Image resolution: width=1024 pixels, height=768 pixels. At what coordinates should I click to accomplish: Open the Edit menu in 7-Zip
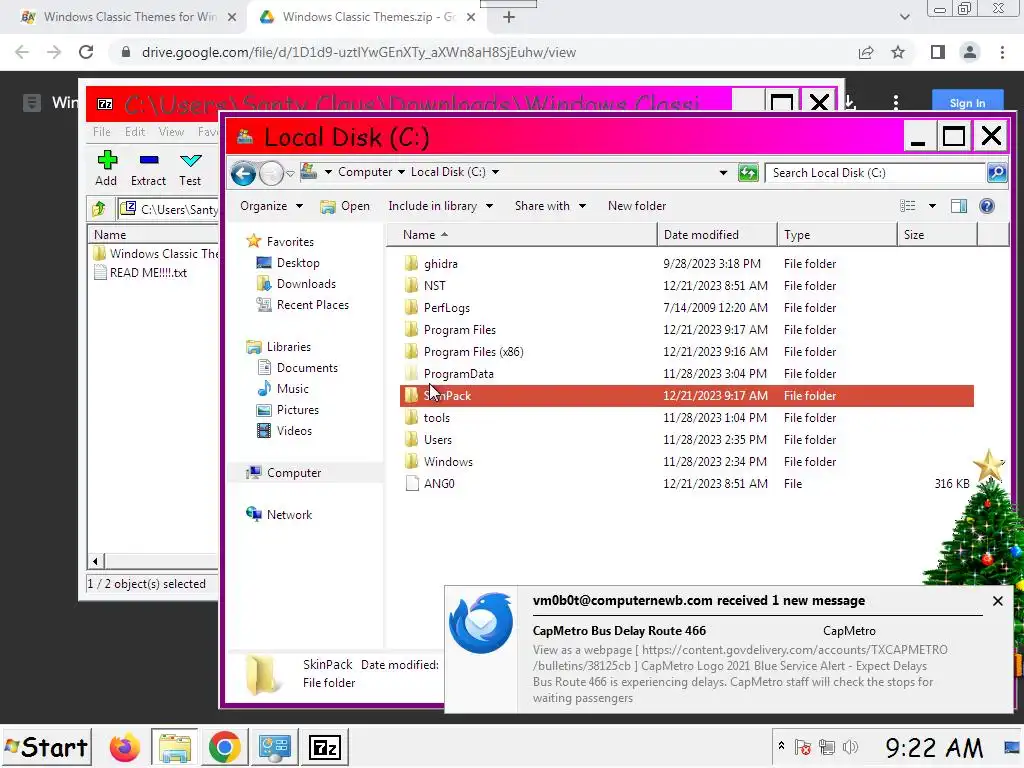point(135,132)
